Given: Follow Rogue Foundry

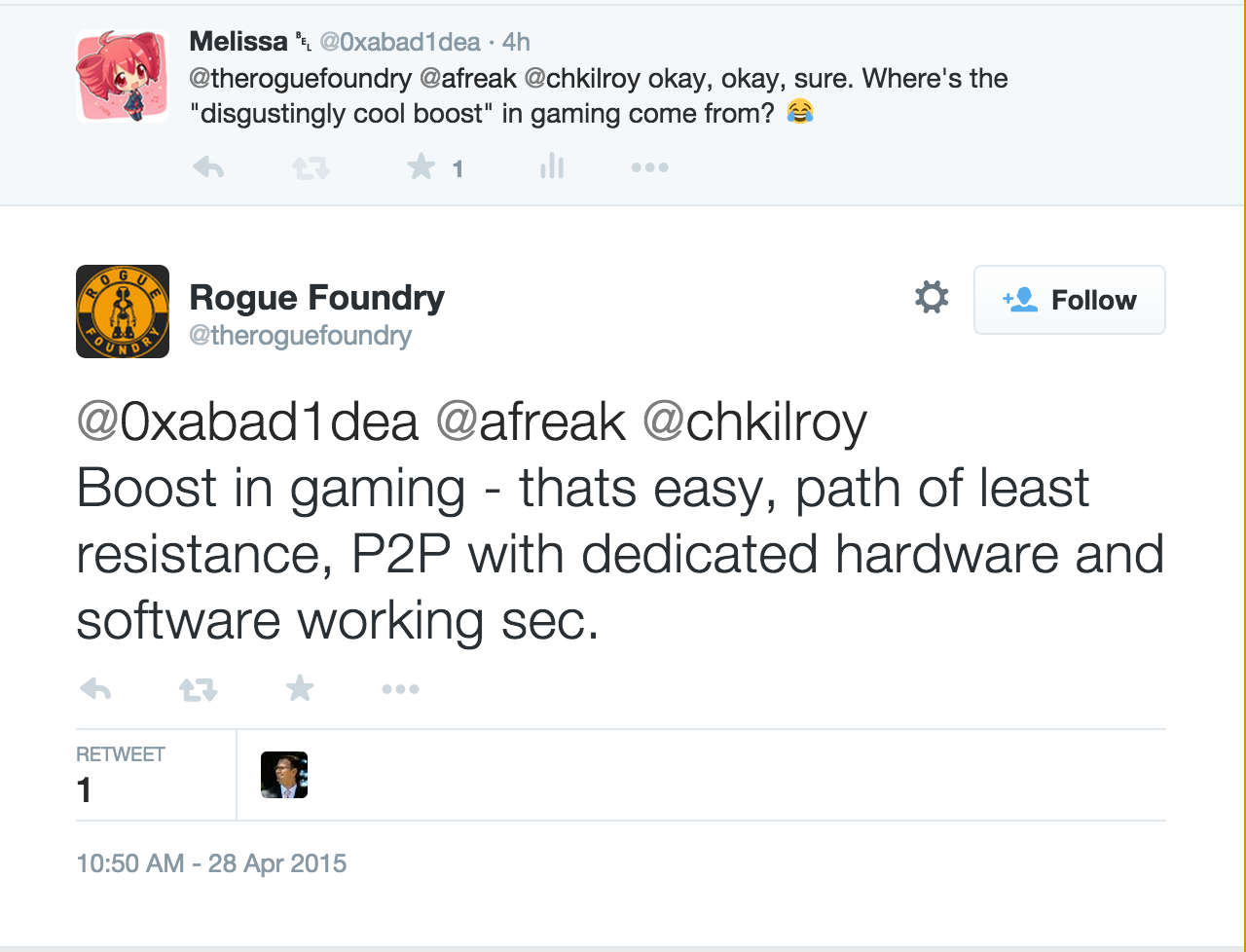Looking at the screenshot, I should point(1070,300).
